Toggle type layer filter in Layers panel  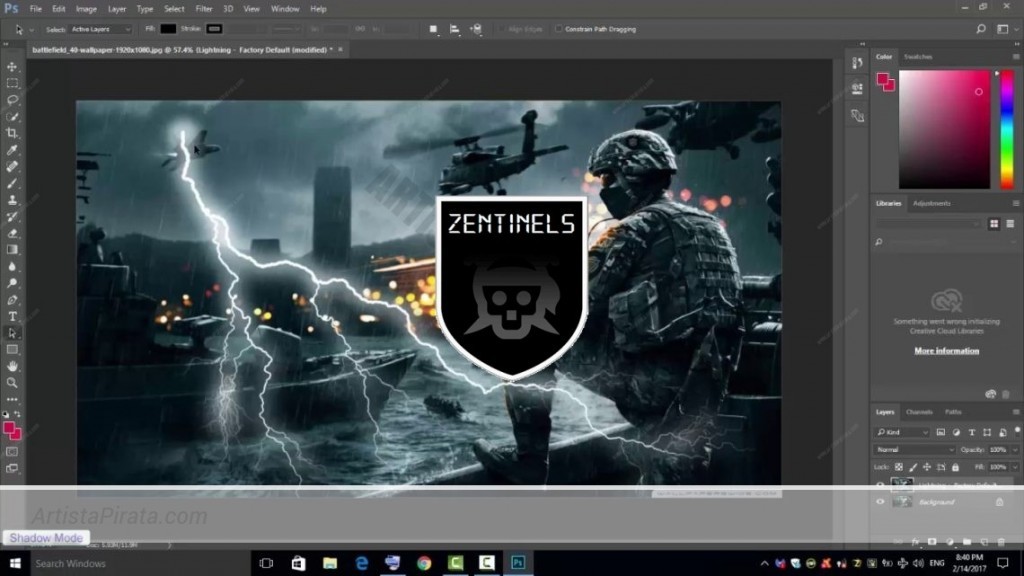coord(972,432)
